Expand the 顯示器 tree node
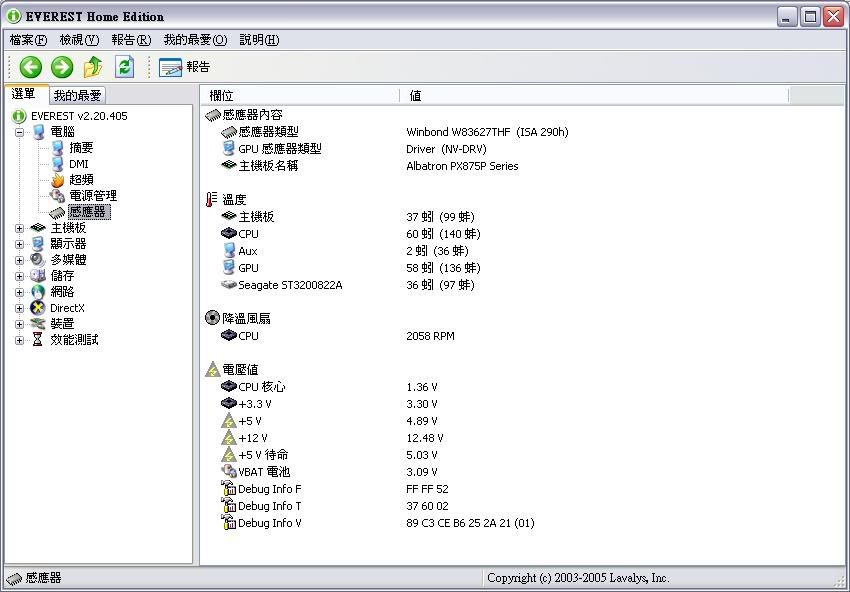 20,244
